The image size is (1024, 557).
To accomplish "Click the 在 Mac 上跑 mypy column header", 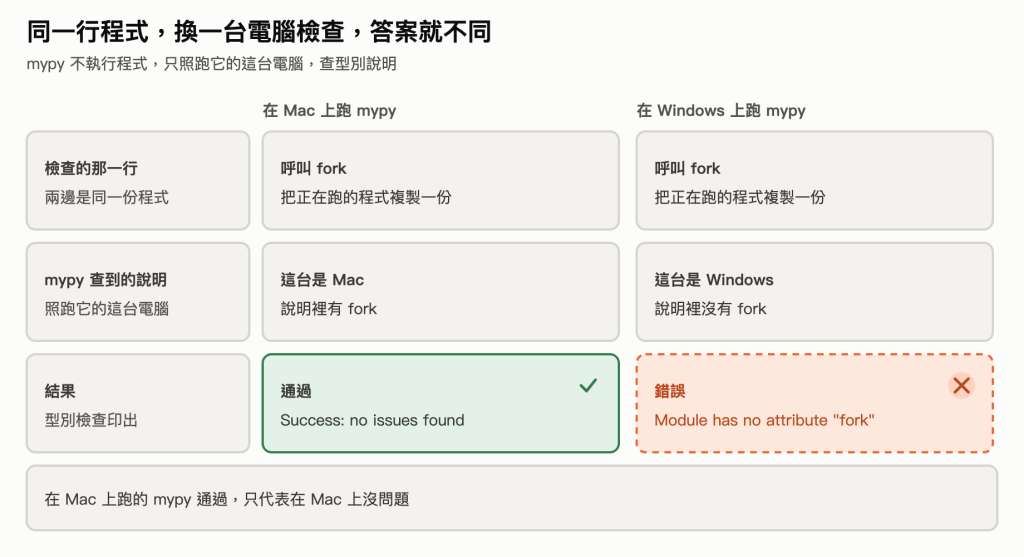I will click(x=329, y=110).
